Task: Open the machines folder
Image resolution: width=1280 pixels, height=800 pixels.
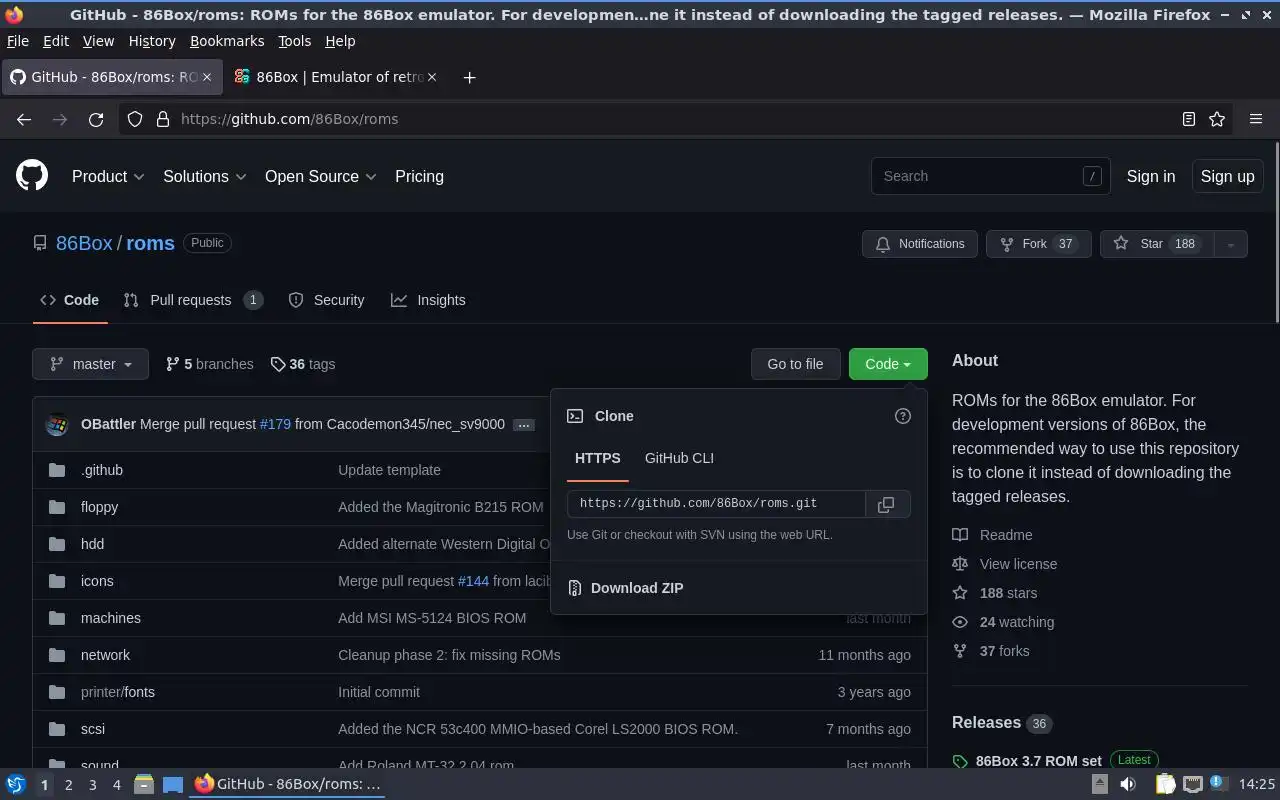Action: coord(111,618)
